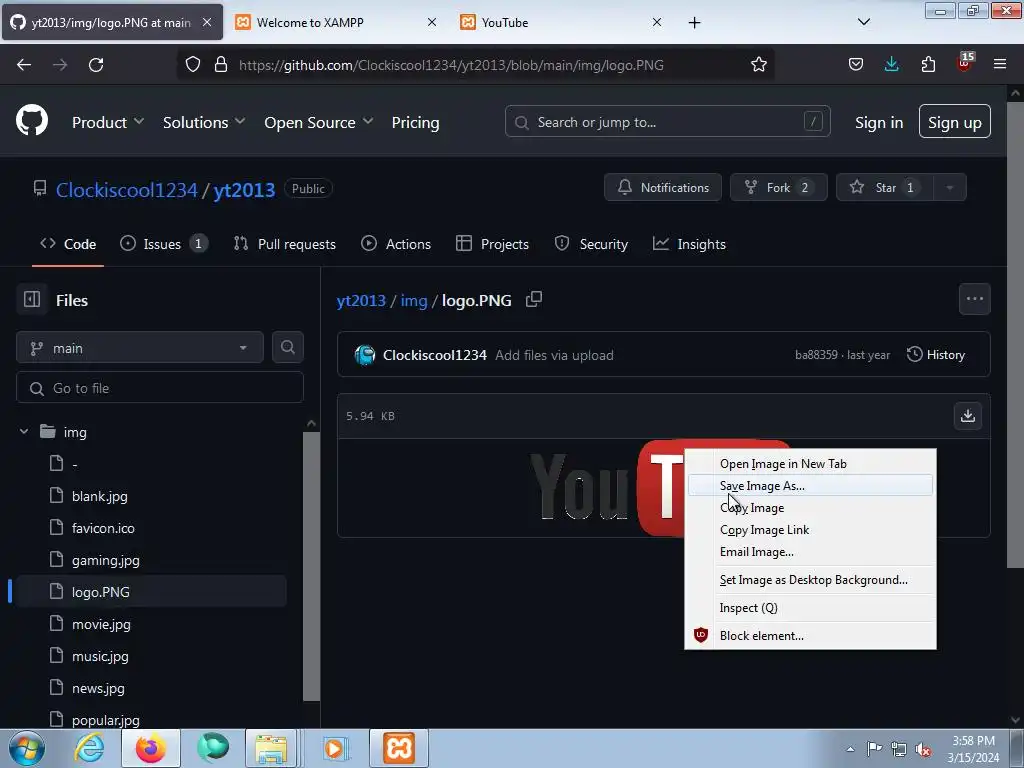The height and width of the screenshot is (768, 1024).
Task: Open the Firefox downloads arrow icon
Action: (x=891, y=64)
